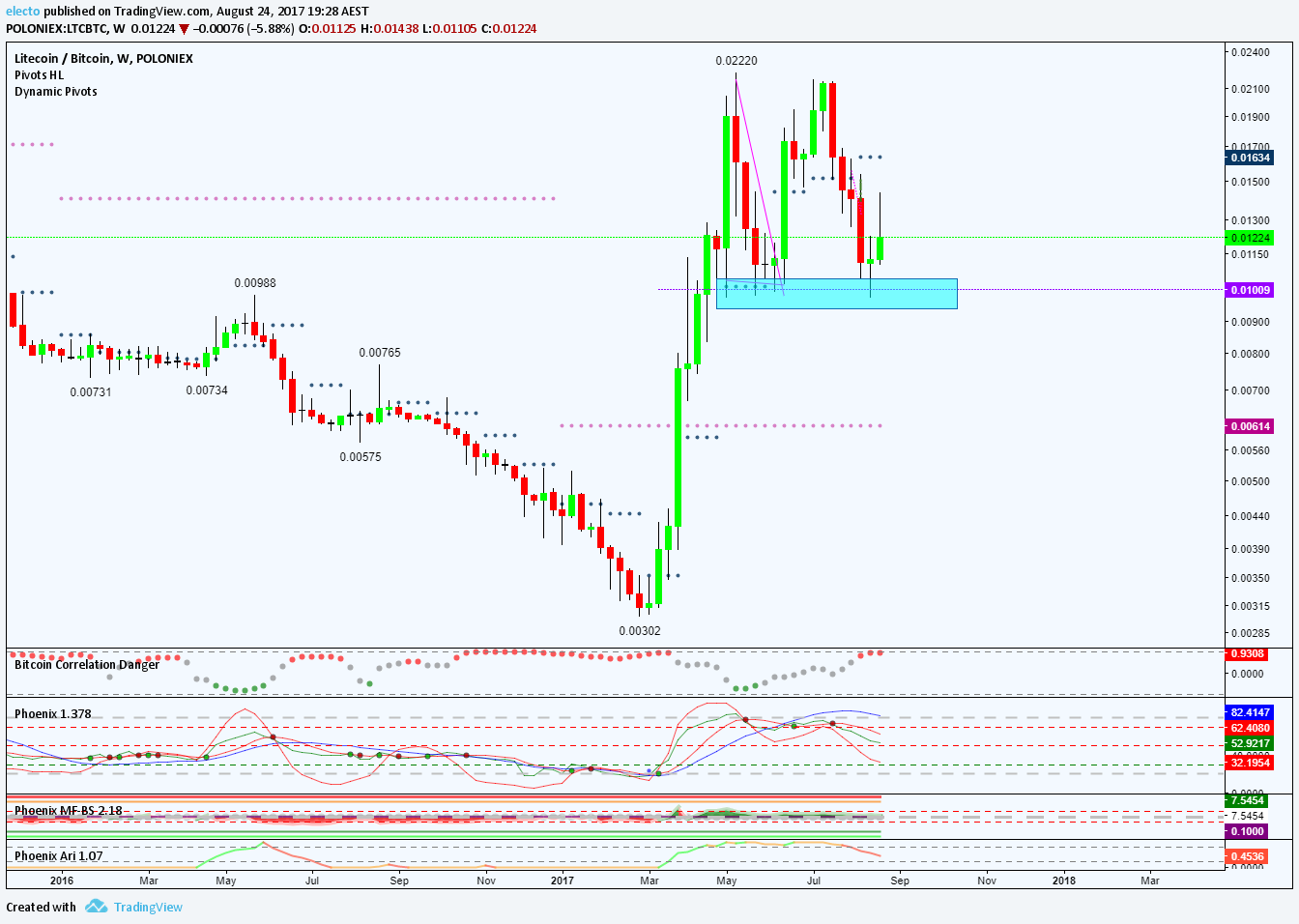
Task: Click the 0.02400 price axis label
Action: pos(1250,52)
